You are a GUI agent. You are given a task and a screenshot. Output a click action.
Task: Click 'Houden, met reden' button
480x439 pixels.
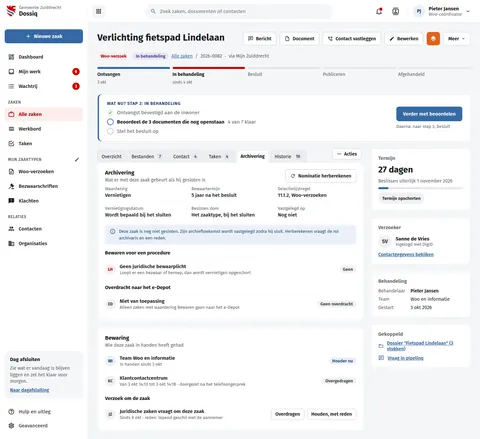pos(331,414)
